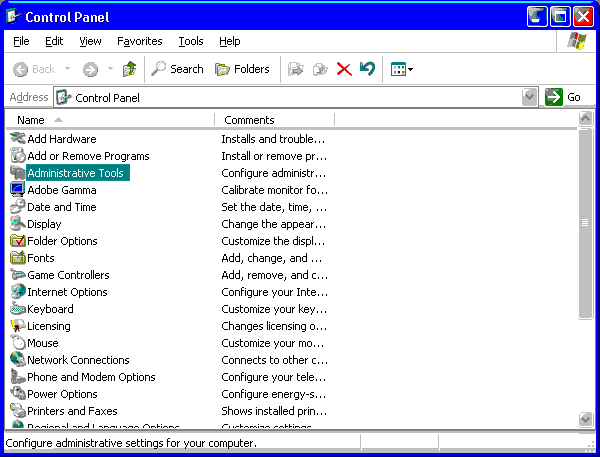Expand the Address bar dropdown arrow

pyautogui.click(x=529, y=97)
